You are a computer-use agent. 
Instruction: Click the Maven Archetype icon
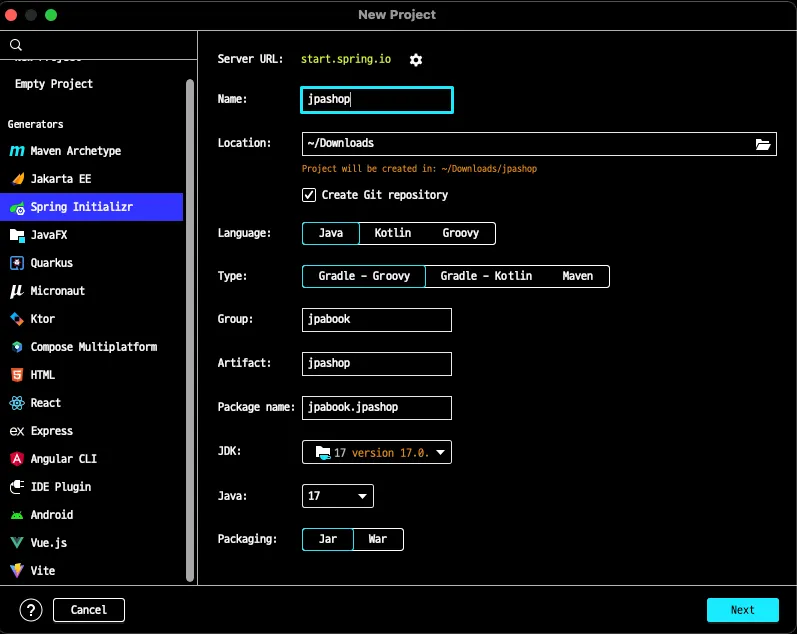point(17,151)
